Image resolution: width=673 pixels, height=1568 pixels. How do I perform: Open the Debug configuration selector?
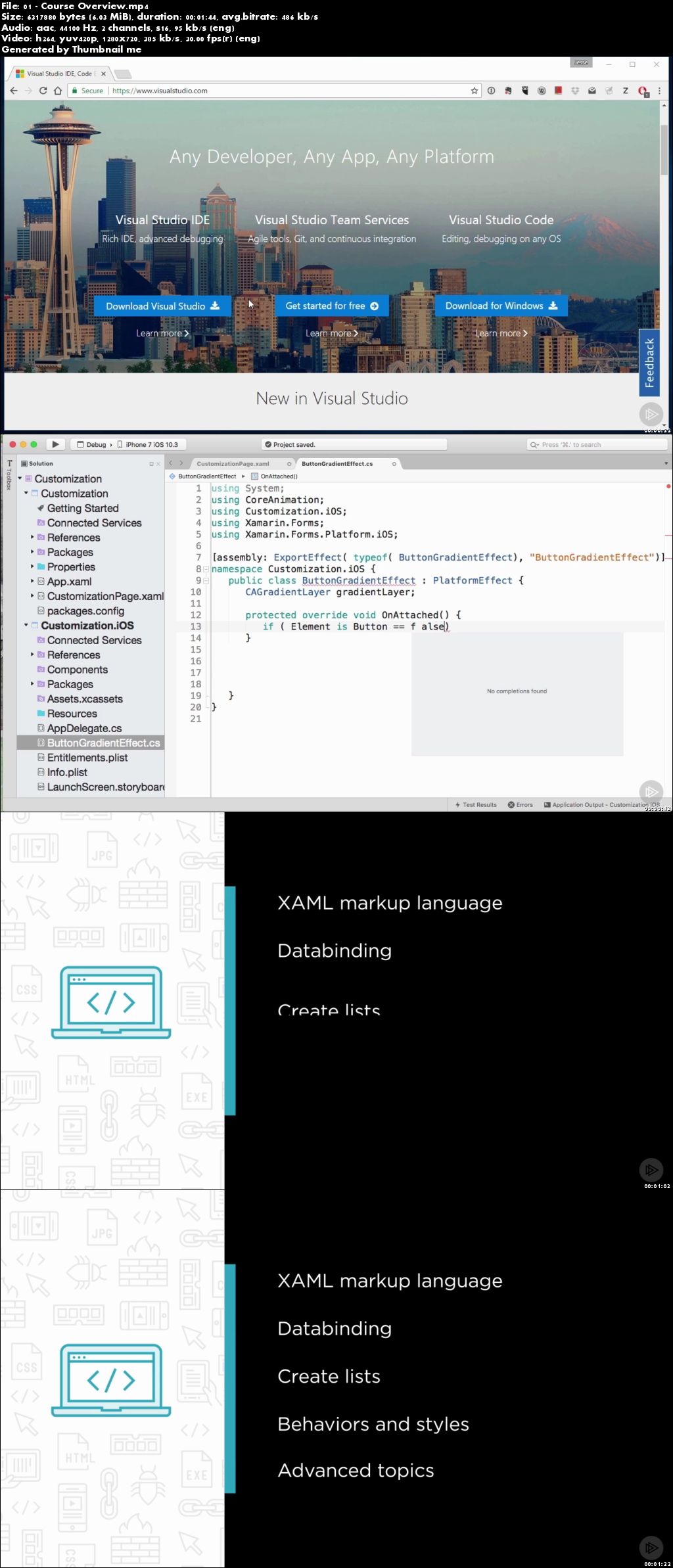click(92, 445)
